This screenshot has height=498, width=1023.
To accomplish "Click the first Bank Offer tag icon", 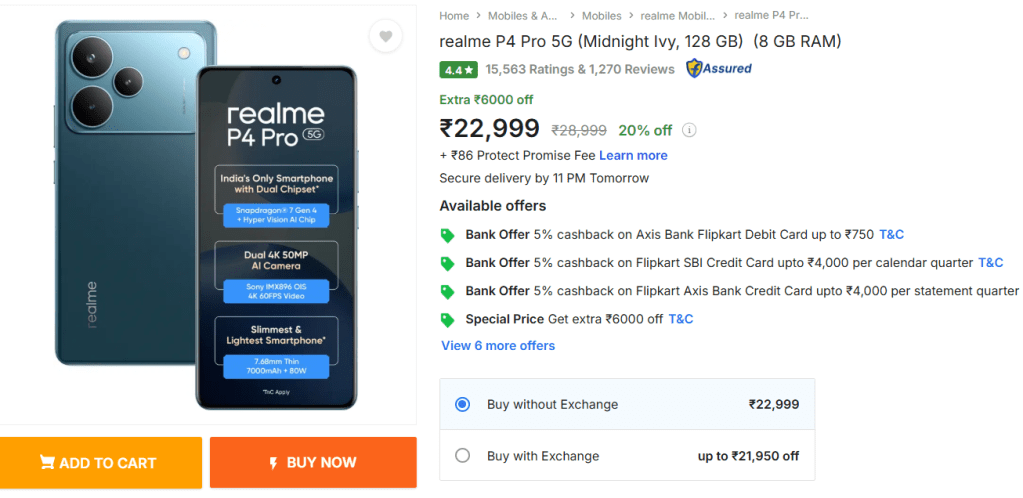I will pos(447,235).
